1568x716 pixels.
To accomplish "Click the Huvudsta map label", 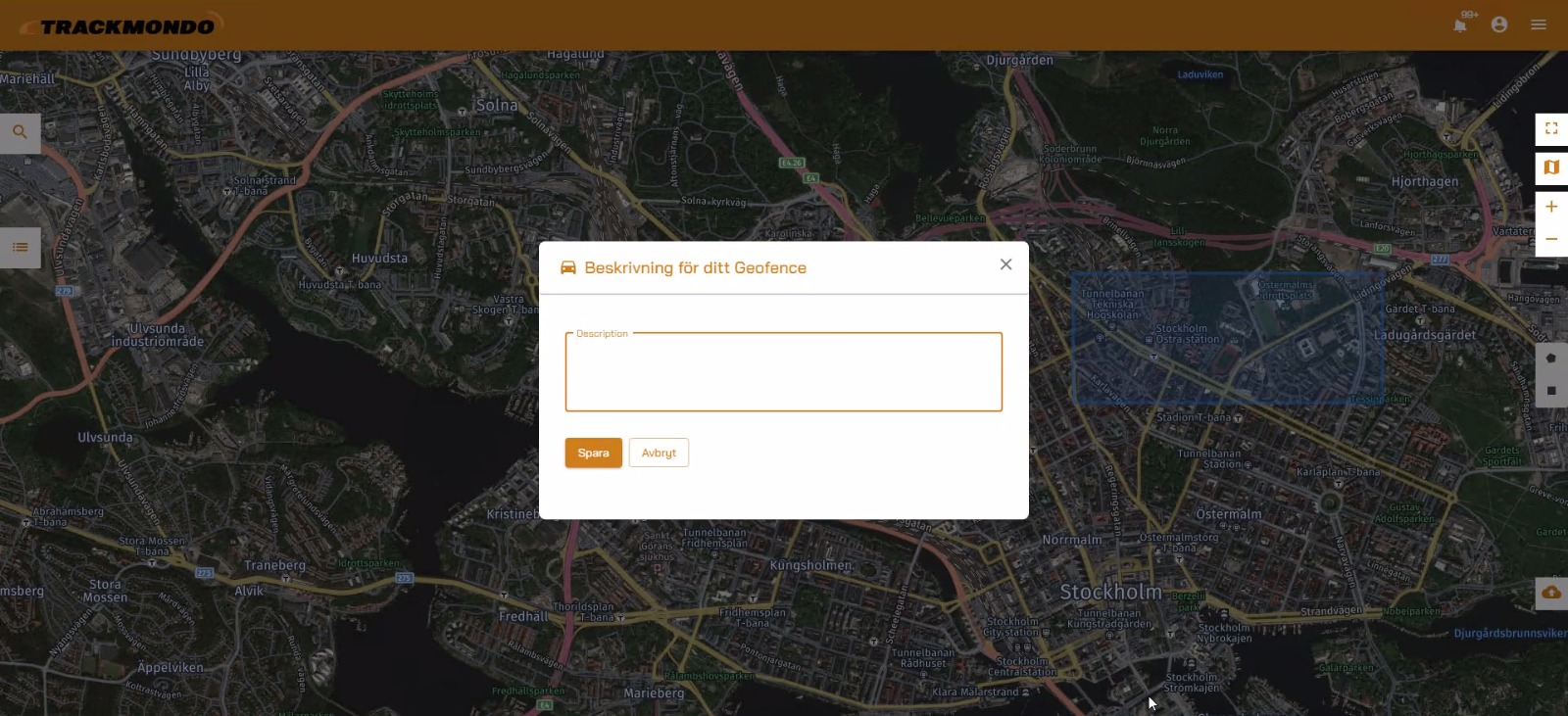I will click(x=379, y=259).
